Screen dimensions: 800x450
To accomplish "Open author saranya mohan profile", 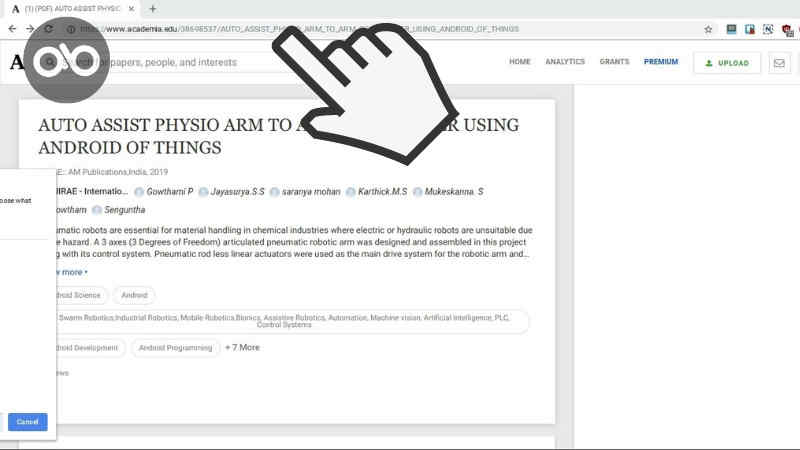I will (x=305, y=192).
